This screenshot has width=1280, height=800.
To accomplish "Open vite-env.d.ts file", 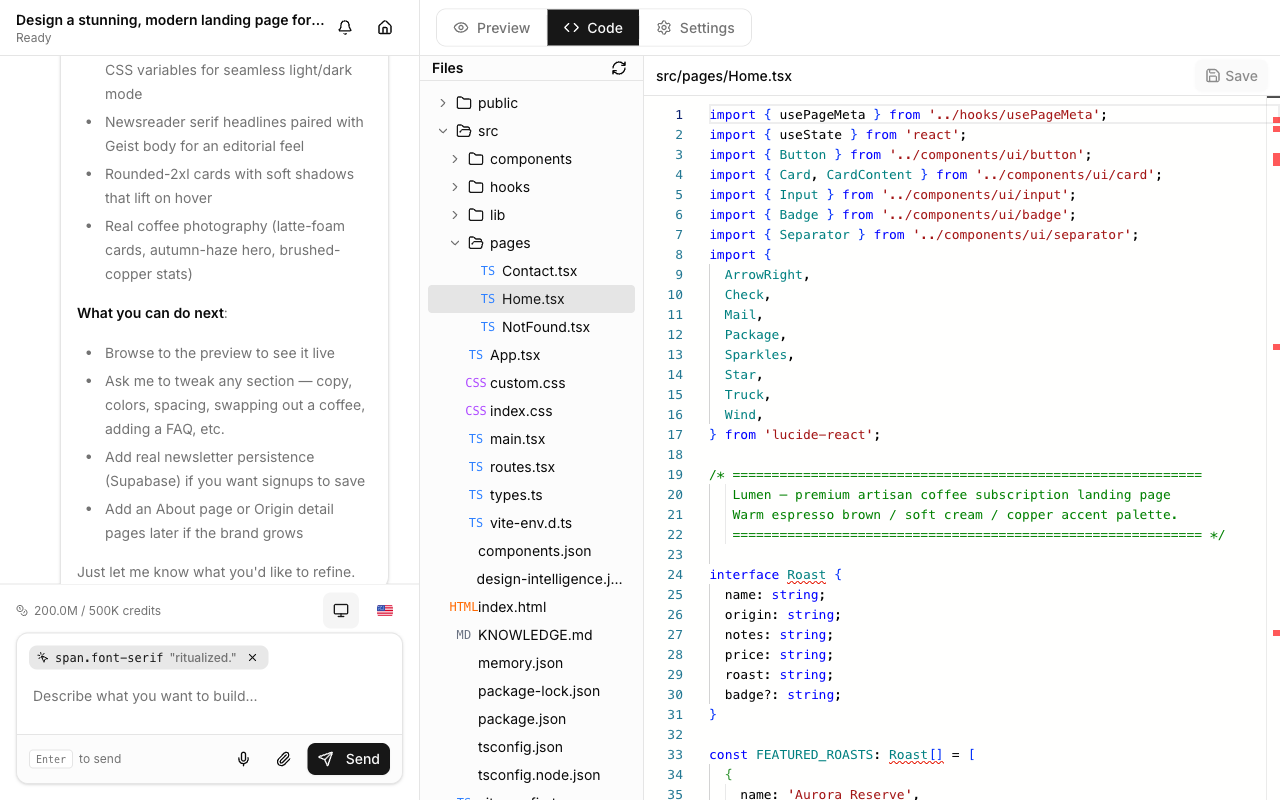I will [x=531, y=523].
